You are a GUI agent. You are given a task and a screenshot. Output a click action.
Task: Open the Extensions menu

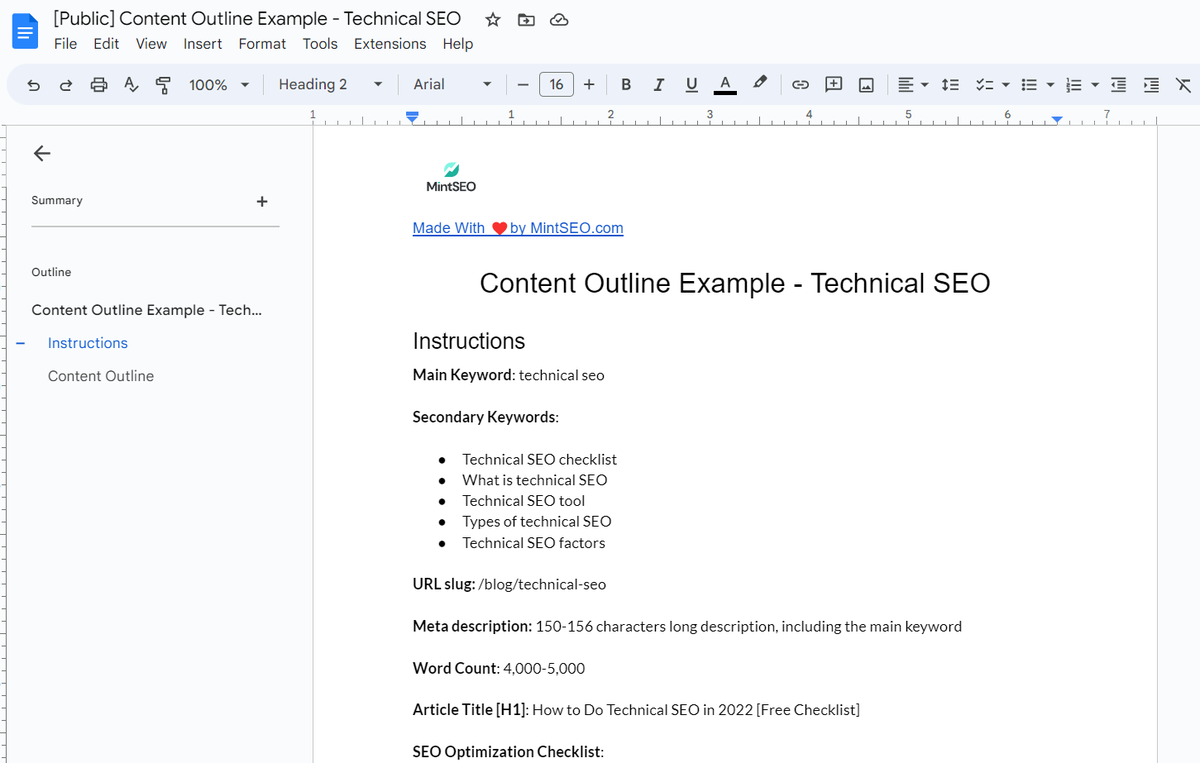pyautogui.click(x=390, y=44)
